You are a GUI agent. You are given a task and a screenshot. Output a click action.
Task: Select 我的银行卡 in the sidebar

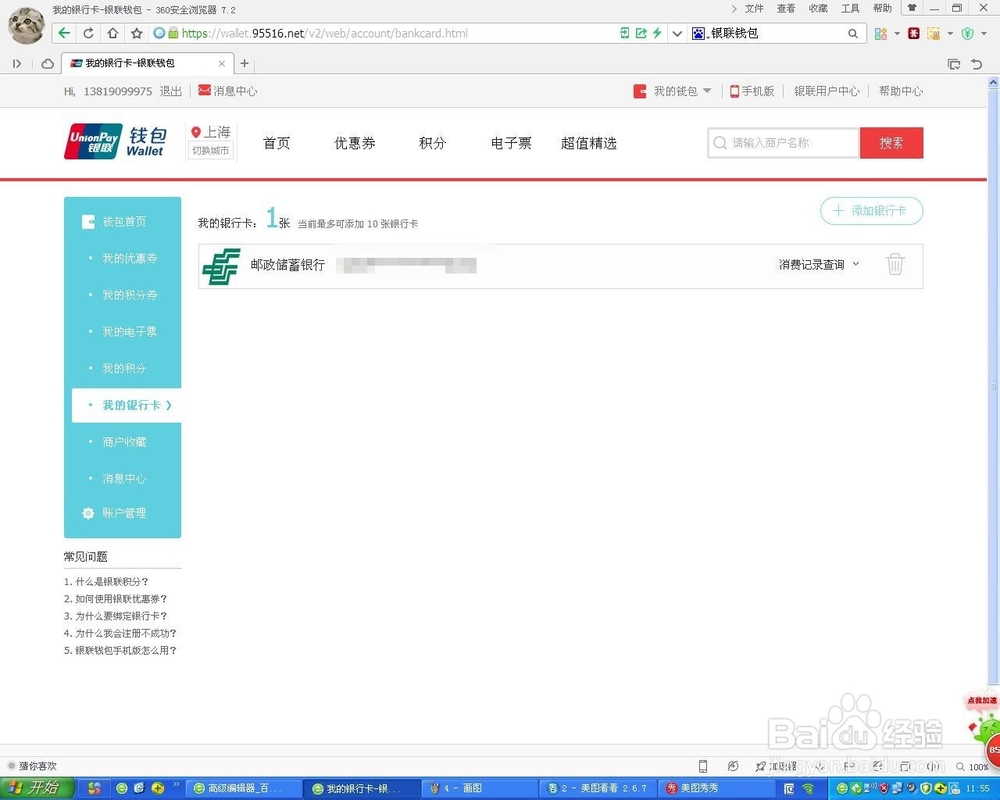(126, 405)
